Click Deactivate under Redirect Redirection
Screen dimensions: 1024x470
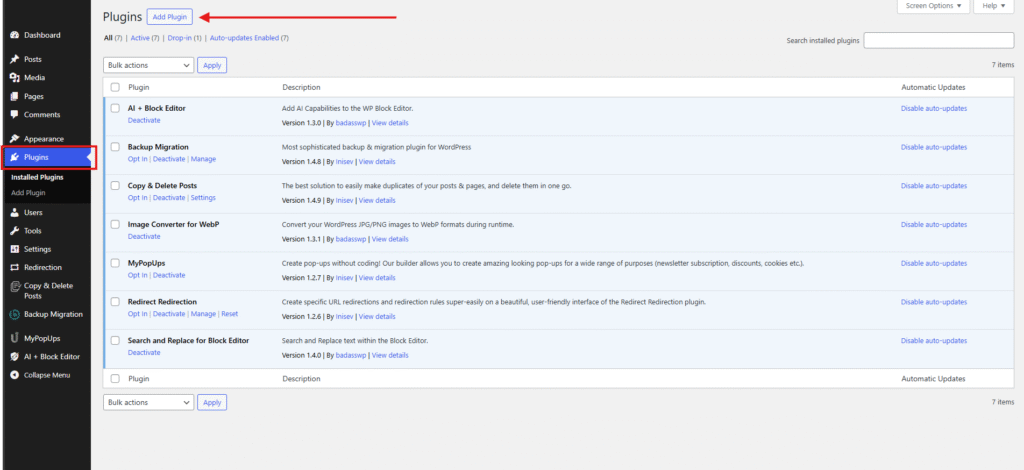pyautogui.click(x=169, y=314)
